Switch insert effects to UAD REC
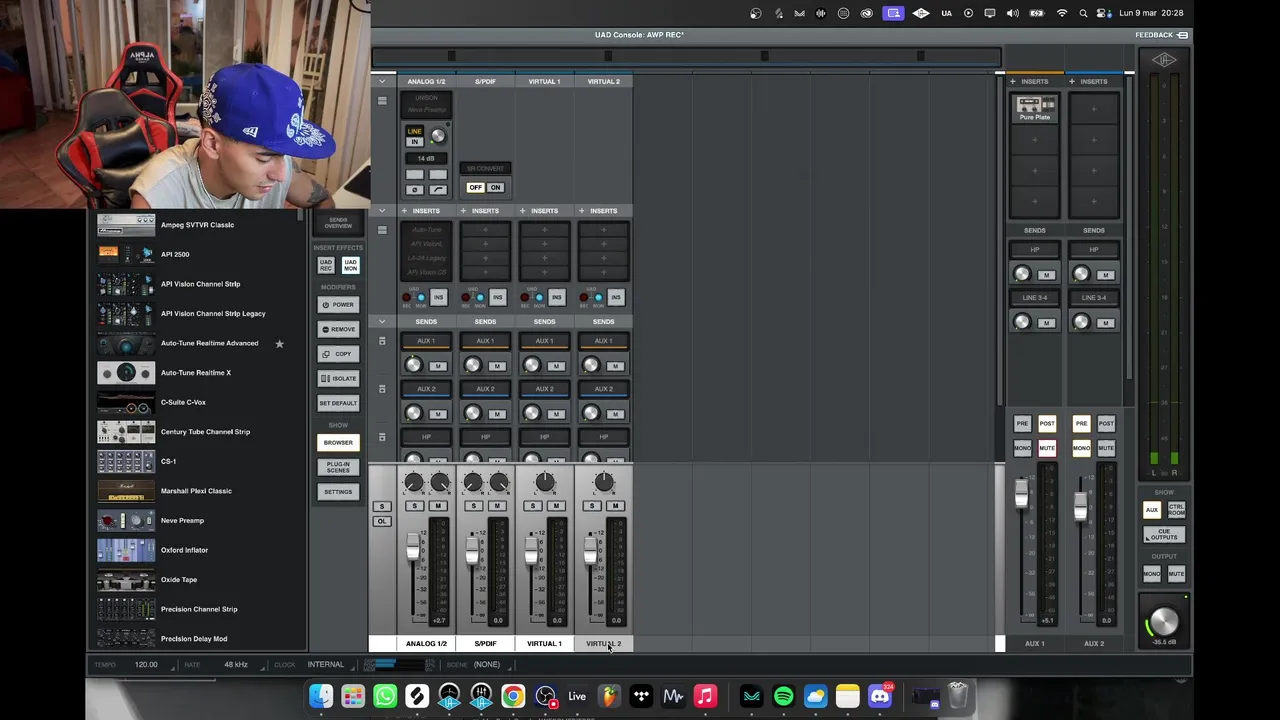Screen dimensions: 1280x720 click(x=326, y=265)
